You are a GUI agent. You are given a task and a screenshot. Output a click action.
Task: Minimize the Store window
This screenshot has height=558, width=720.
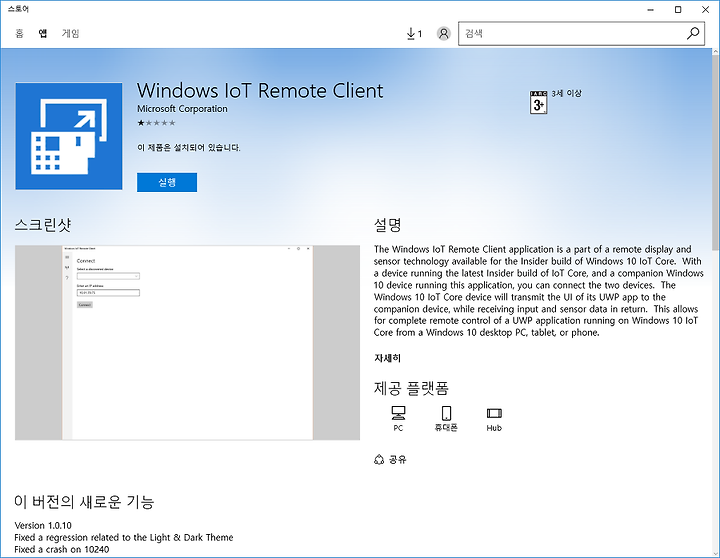click(651, 10)
